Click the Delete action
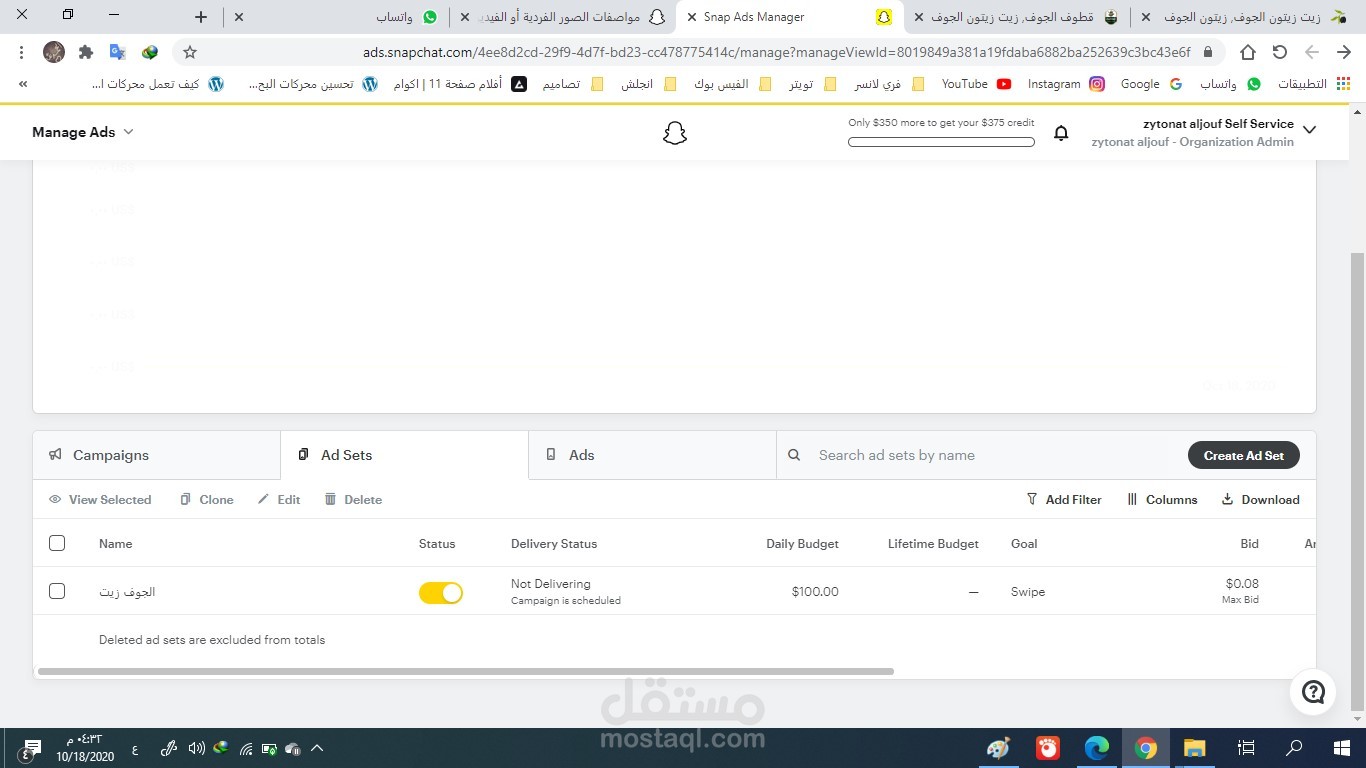The height and width of the screenshot is (768, 1366). (x=353, y=500)
